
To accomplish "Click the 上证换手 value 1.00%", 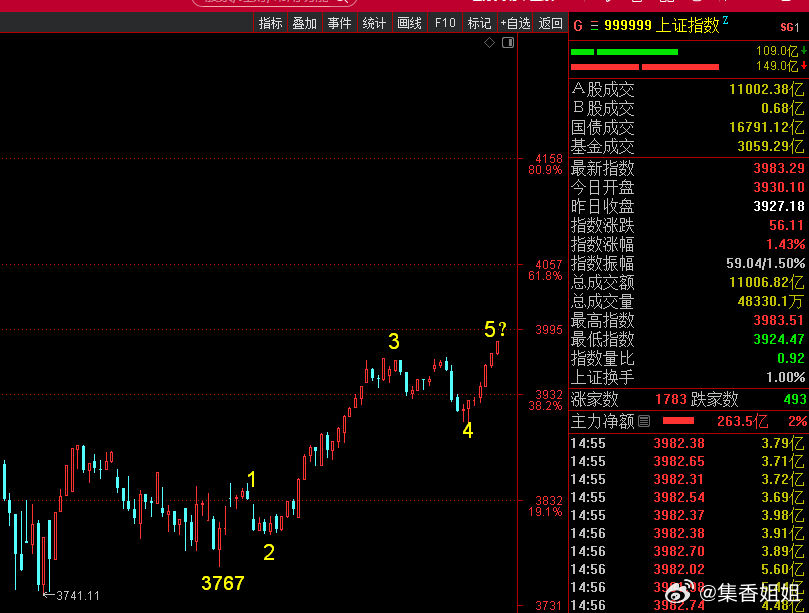I will 785,378.
